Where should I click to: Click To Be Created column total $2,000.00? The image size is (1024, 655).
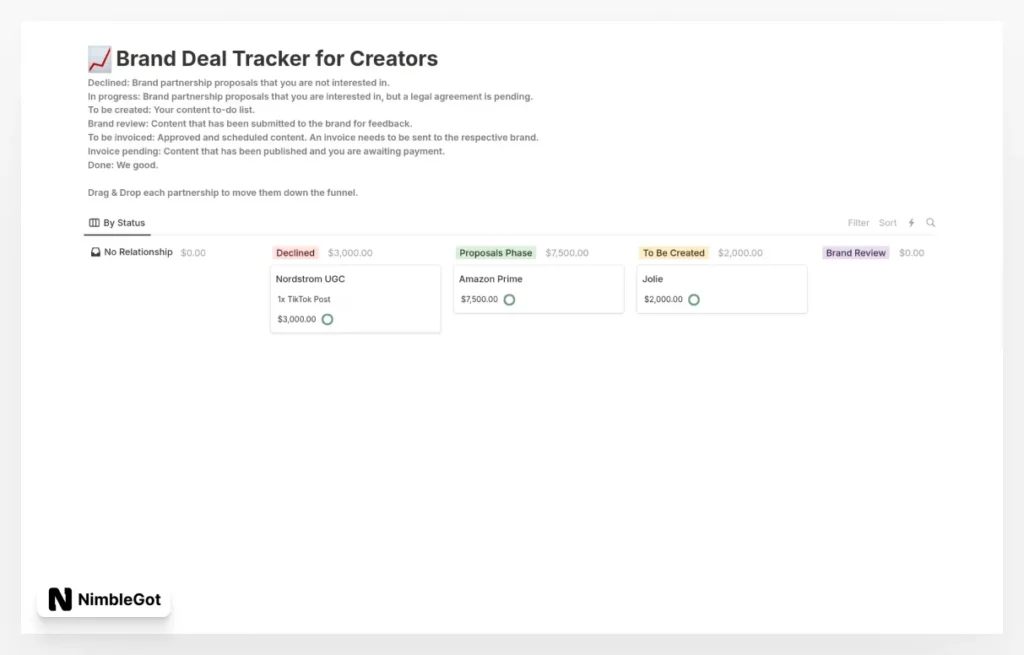[x=740, y=253]
